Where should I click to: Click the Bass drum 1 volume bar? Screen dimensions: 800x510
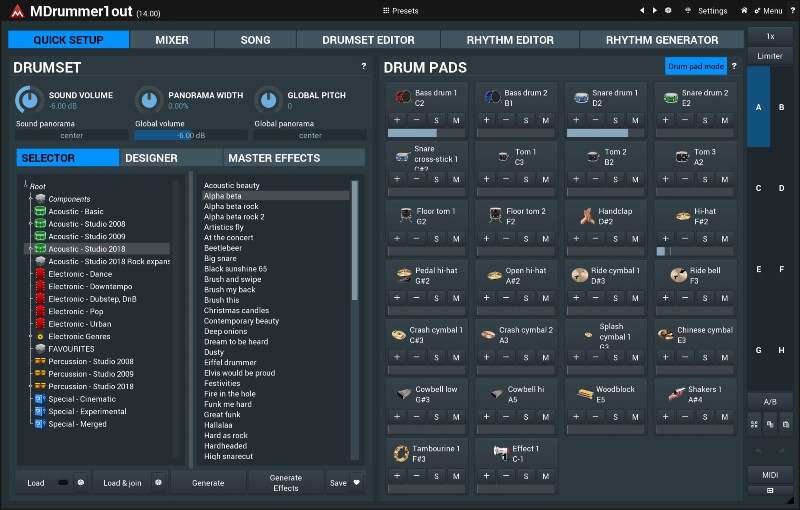[426, 133]
